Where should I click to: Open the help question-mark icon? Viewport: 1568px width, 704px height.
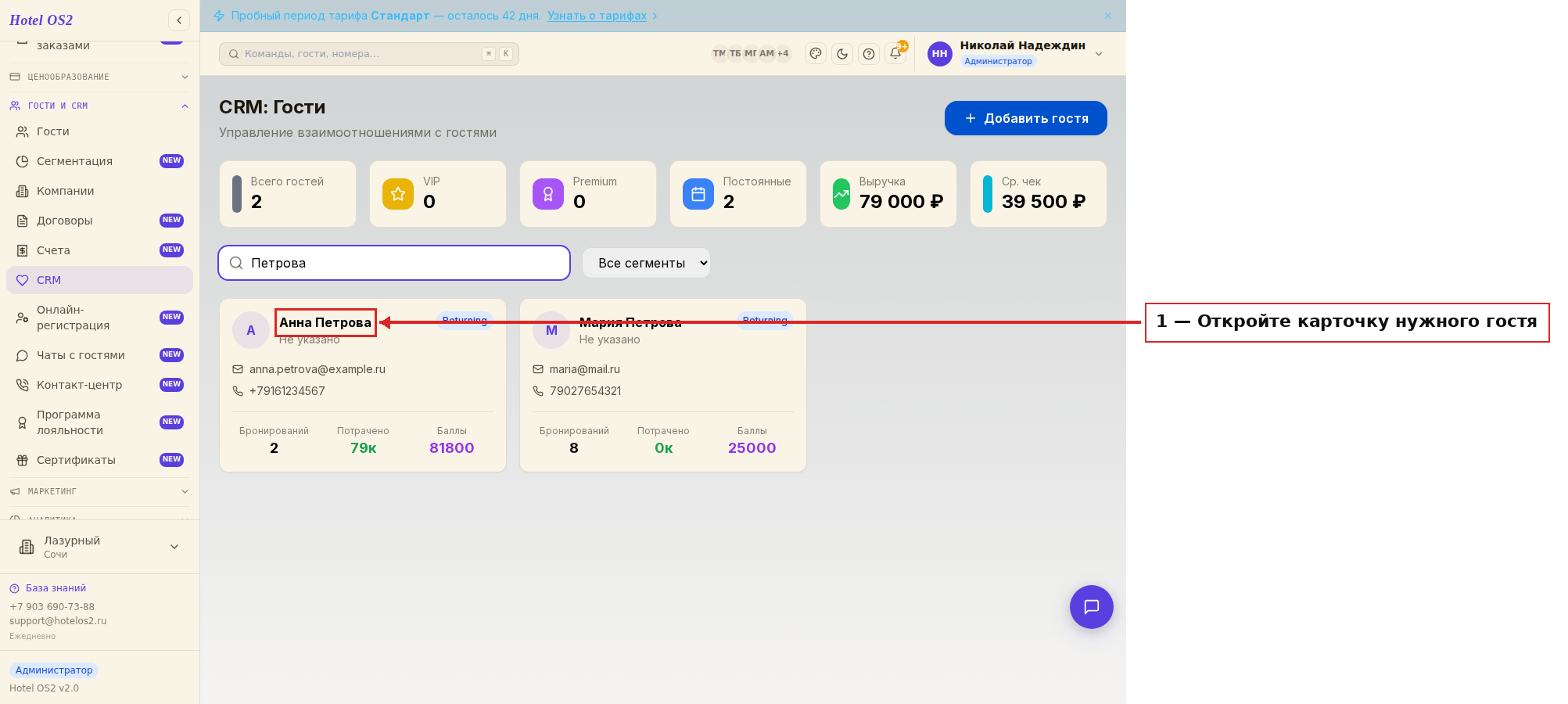coord(869,53)
